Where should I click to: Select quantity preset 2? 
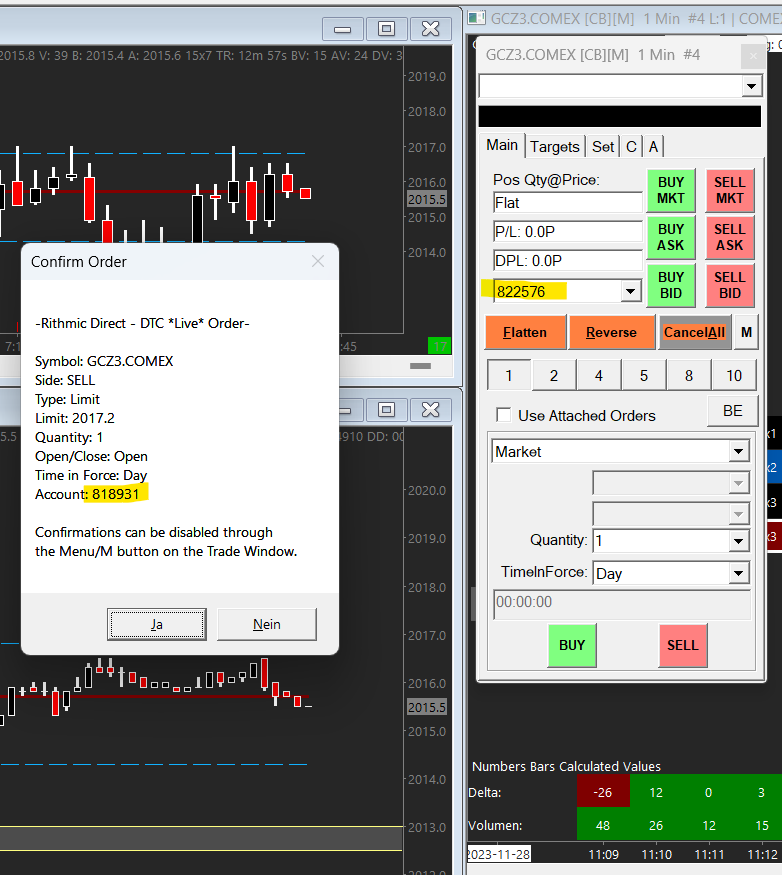tap(554, 376)
